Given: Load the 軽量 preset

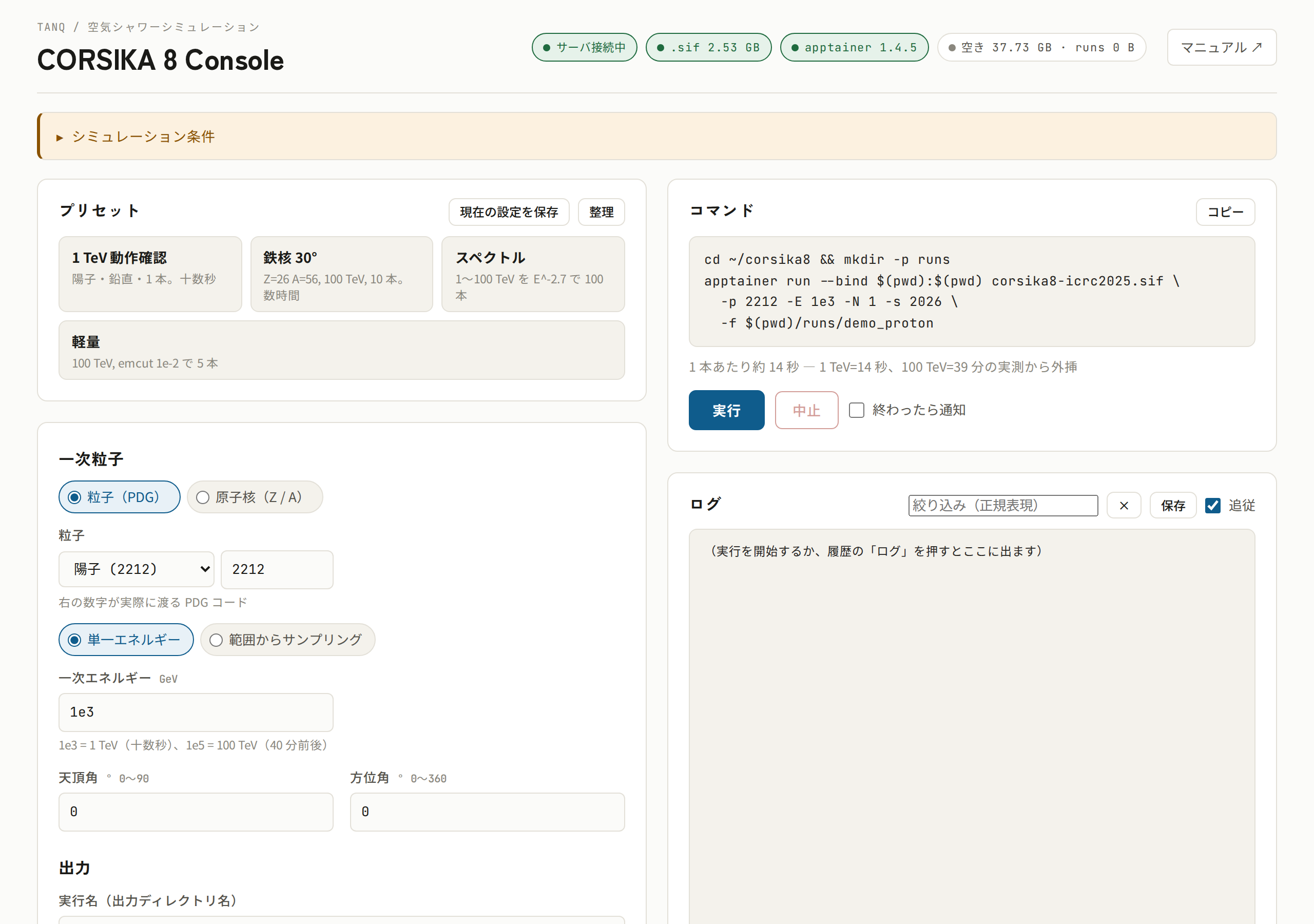Looking at the screenshot, I should tap(342, 351).
